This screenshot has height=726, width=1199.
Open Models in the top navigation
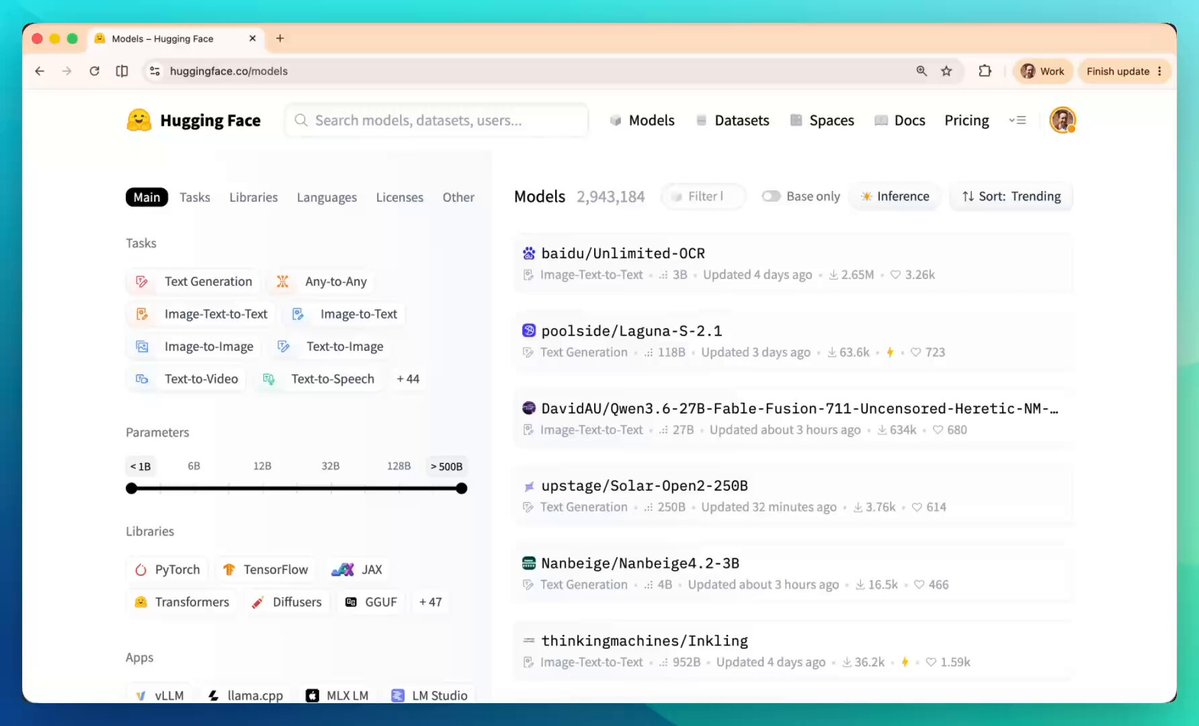click(642, 120)
